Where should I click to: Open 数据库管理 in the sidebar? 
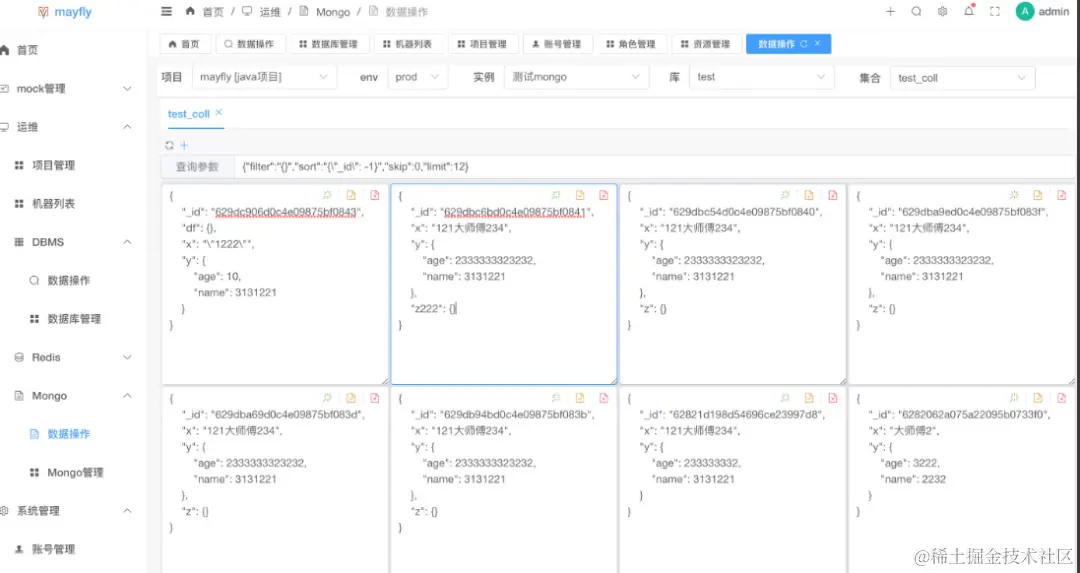coord(74,319)
